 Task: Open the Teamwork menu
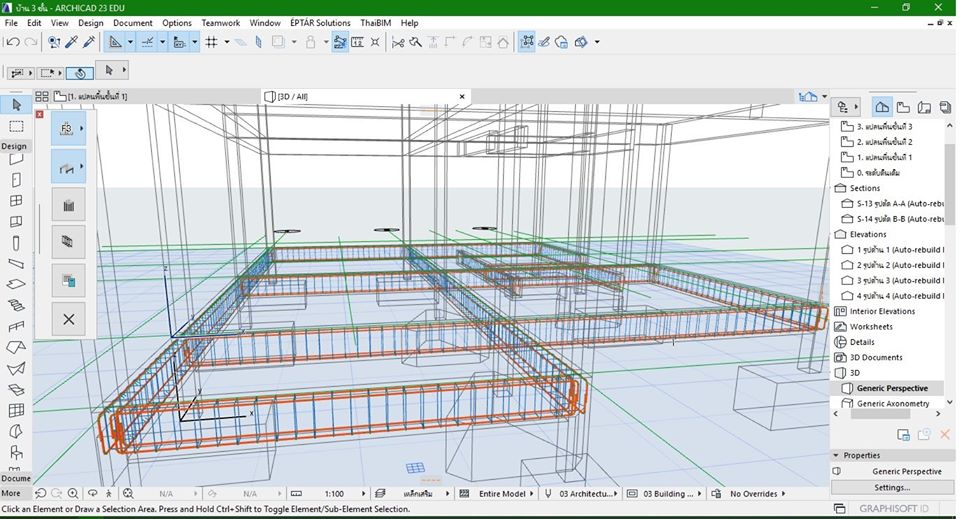pyautogui.click(x=221, y=23)
